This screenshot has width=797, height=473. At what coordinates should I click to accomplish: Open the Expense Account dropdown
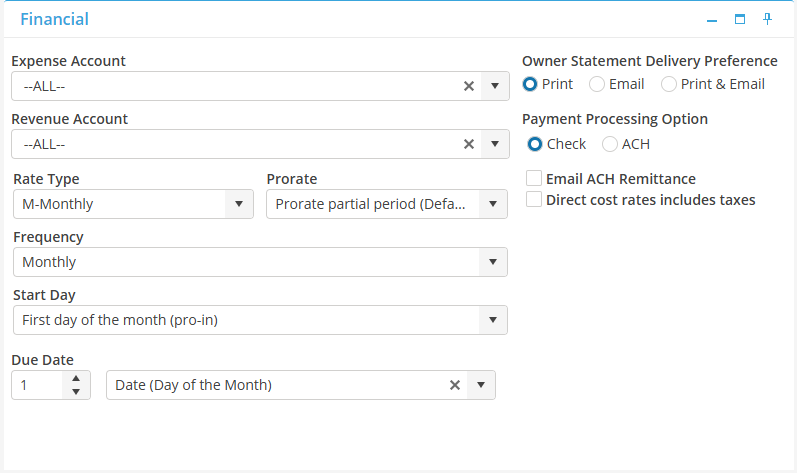[495, 86]
